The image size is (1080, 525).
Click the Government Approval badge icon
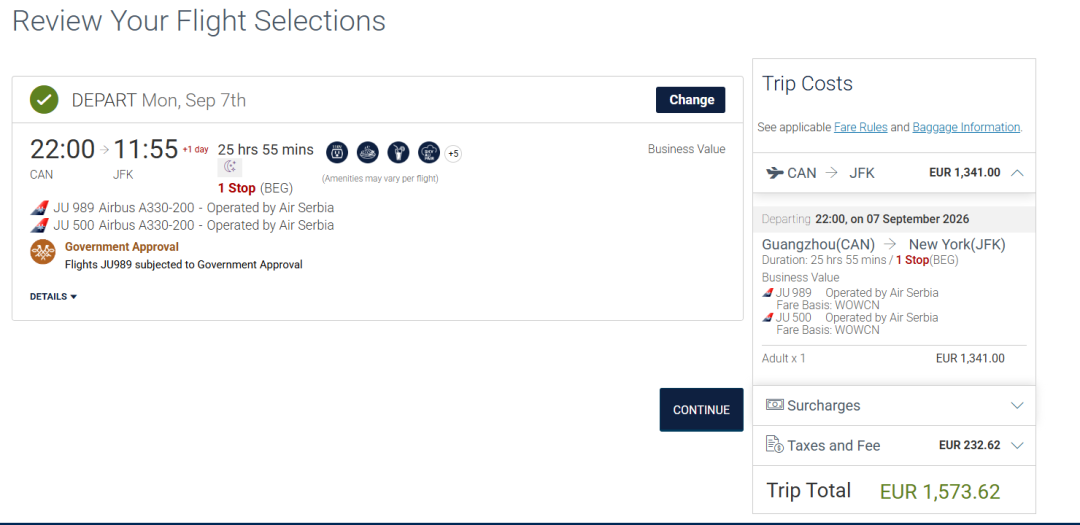[x=43, y=252]
